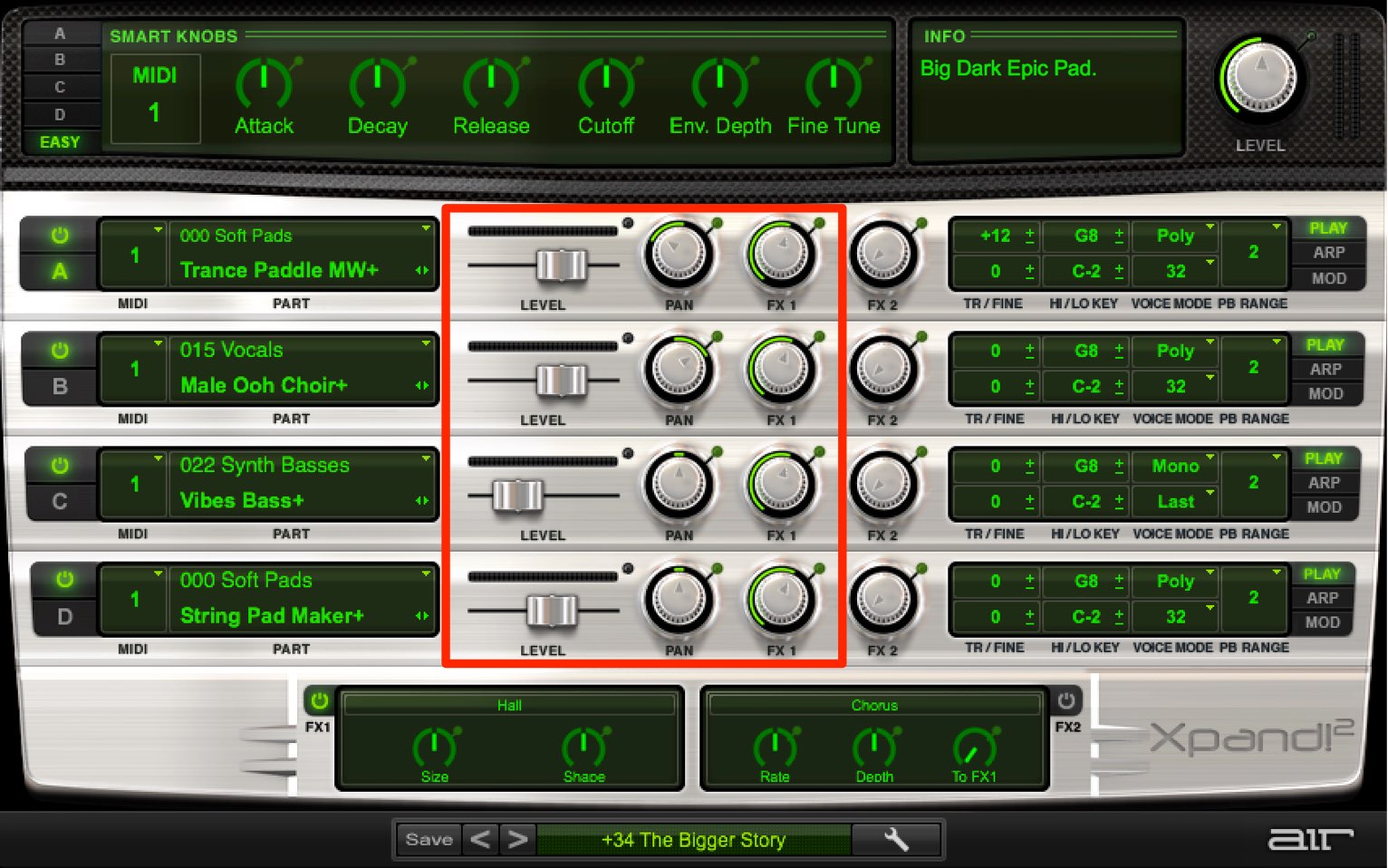
Task: Go to next preset with right arrow
Action: (x=517, y=840)
